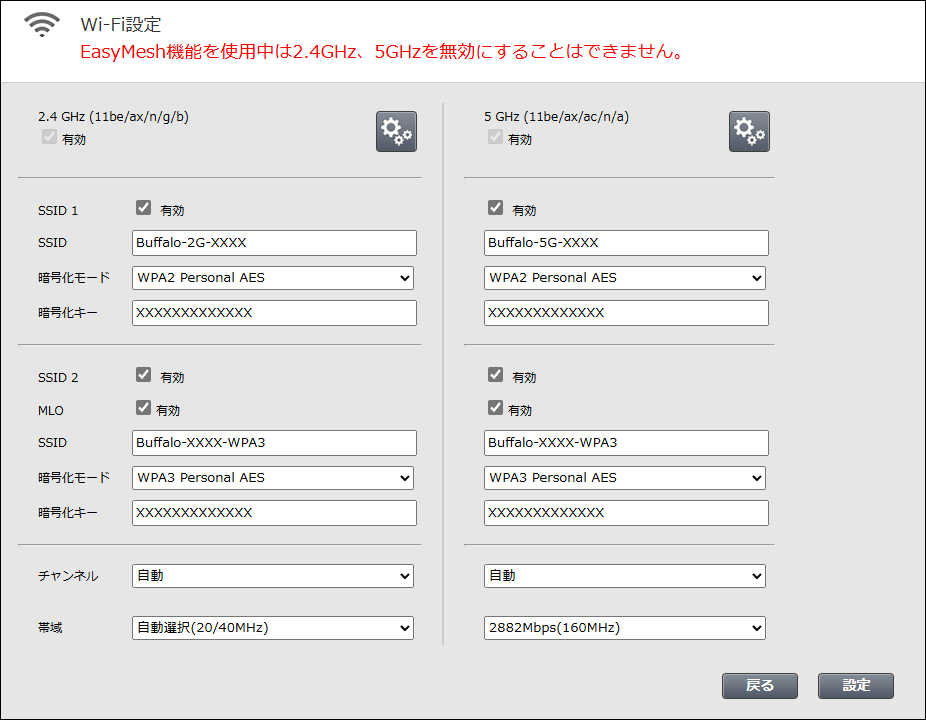The height and width of the screenshot is (720, 926).
Task: Click the 設定 button to apply
Action: pyautogui.click(x=855, y=685)
